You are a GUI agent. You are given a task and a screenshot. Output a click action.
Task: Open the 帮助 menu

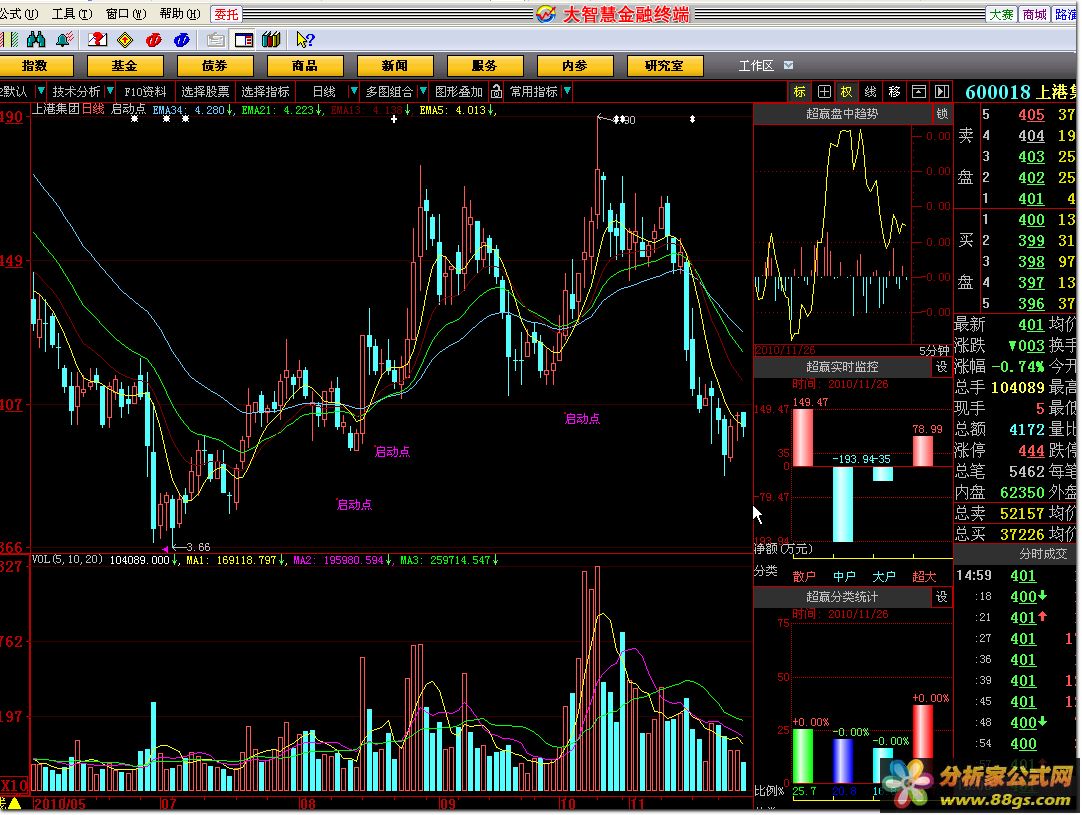click(x=180, y=14)
